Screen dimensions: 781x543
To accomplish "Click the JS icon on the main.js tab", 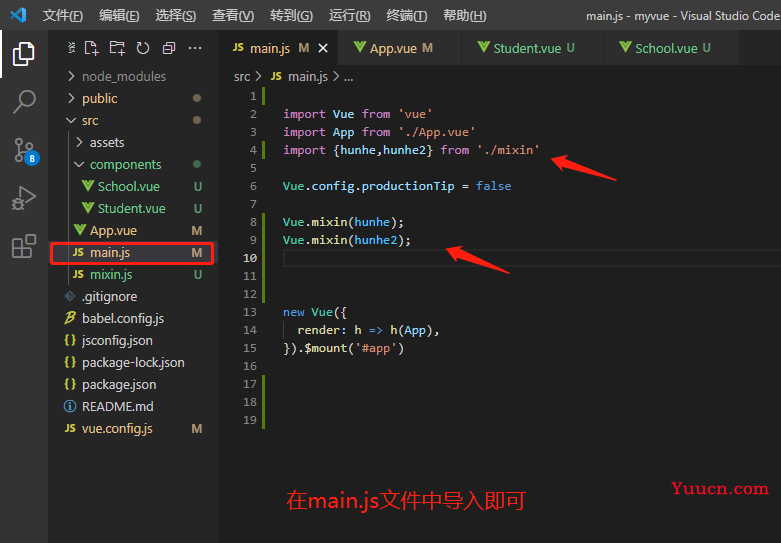I will click(x=238, y=47).
